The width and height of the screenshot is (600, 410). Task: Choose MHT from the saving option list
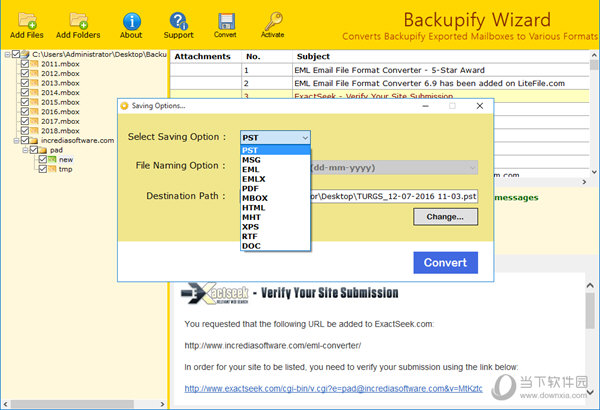click(x=275, y=217)
